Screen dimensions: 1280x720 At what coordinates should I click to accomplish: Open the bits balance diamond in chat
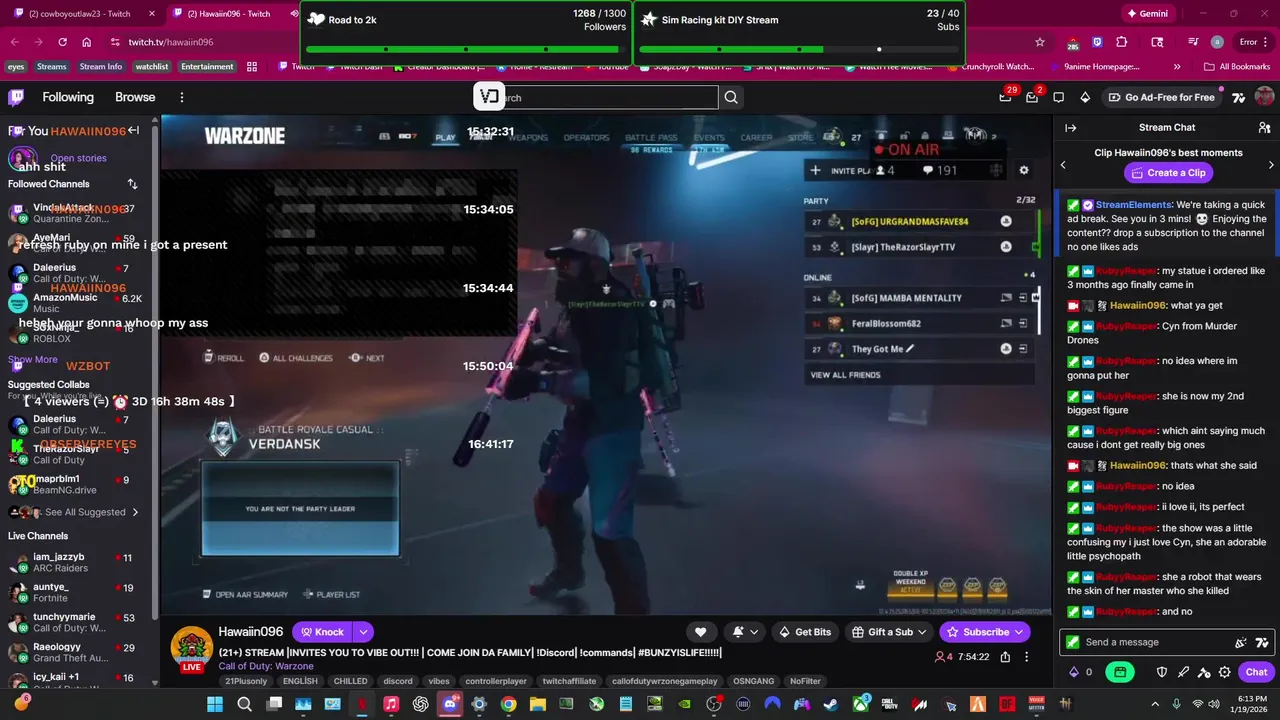point(1074,672)
